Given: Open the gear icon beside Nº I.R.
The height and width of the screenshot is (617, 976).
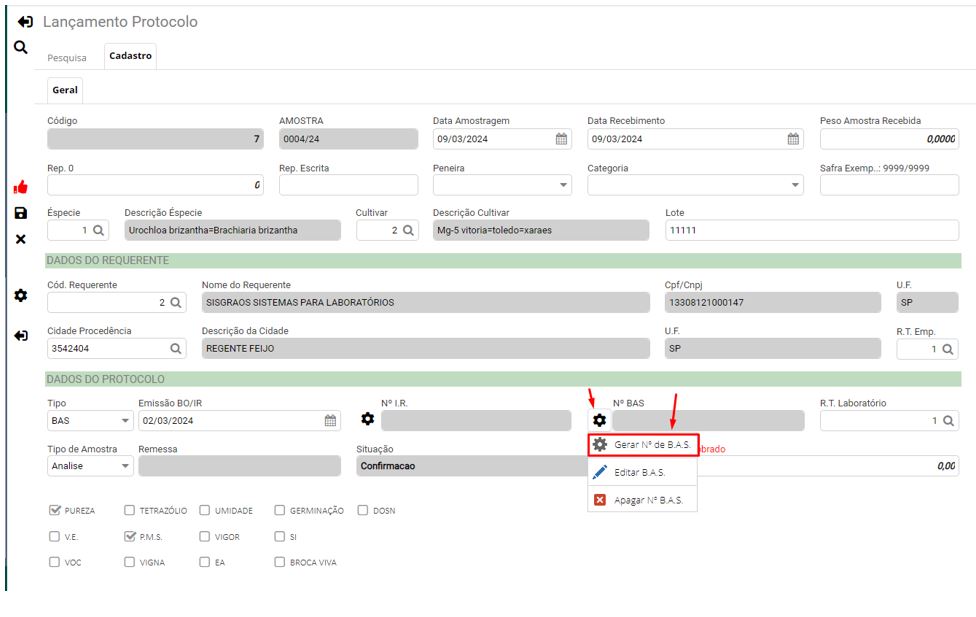Looking at the screenshot, I should (367, 420).
